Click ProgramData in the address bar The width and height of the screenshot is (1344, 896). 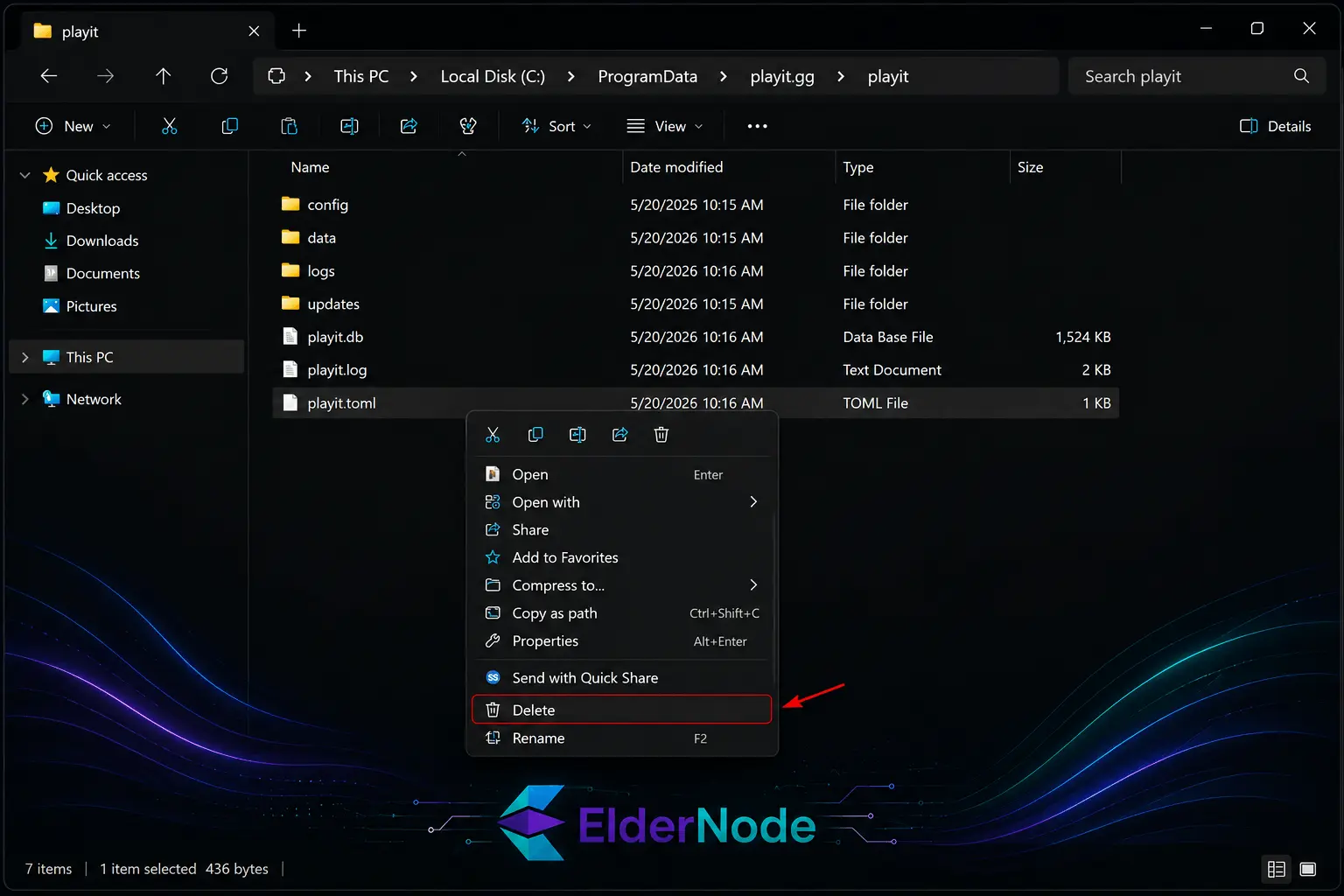click(647, 76)
